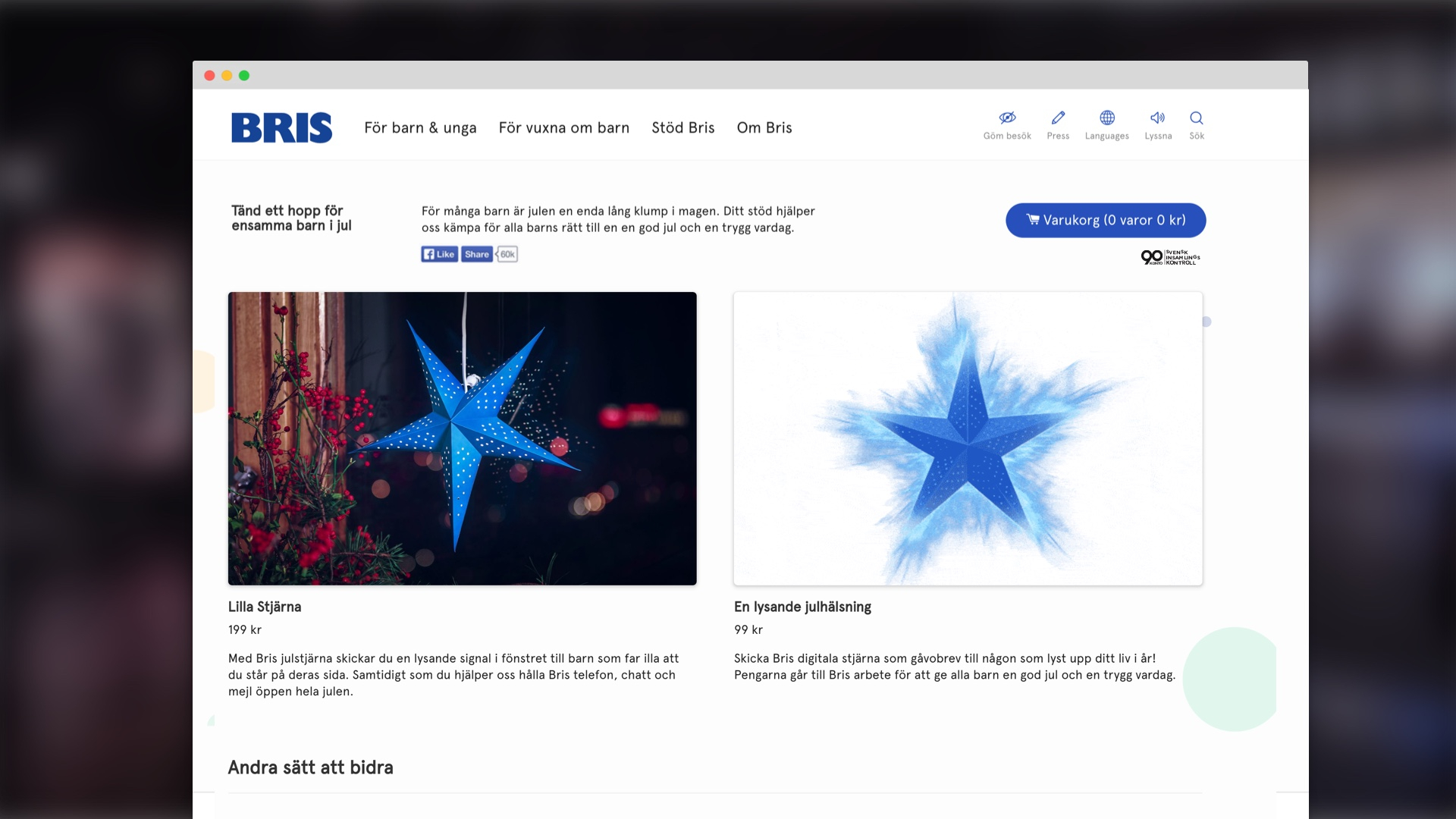Open the För vuxna om barn menu
The image size is (1456, 819).
[563, 128]
